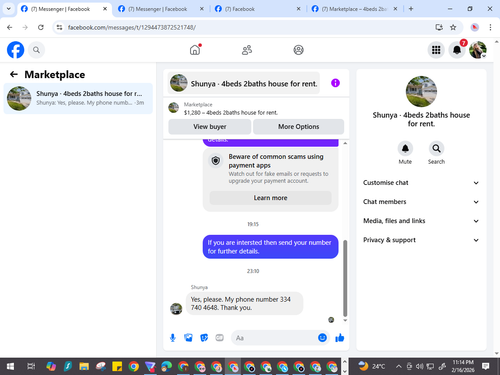Click the weather 24°C widget
Image resolution: width=500 pixels, height=375 pixels.
click(372, 366)
